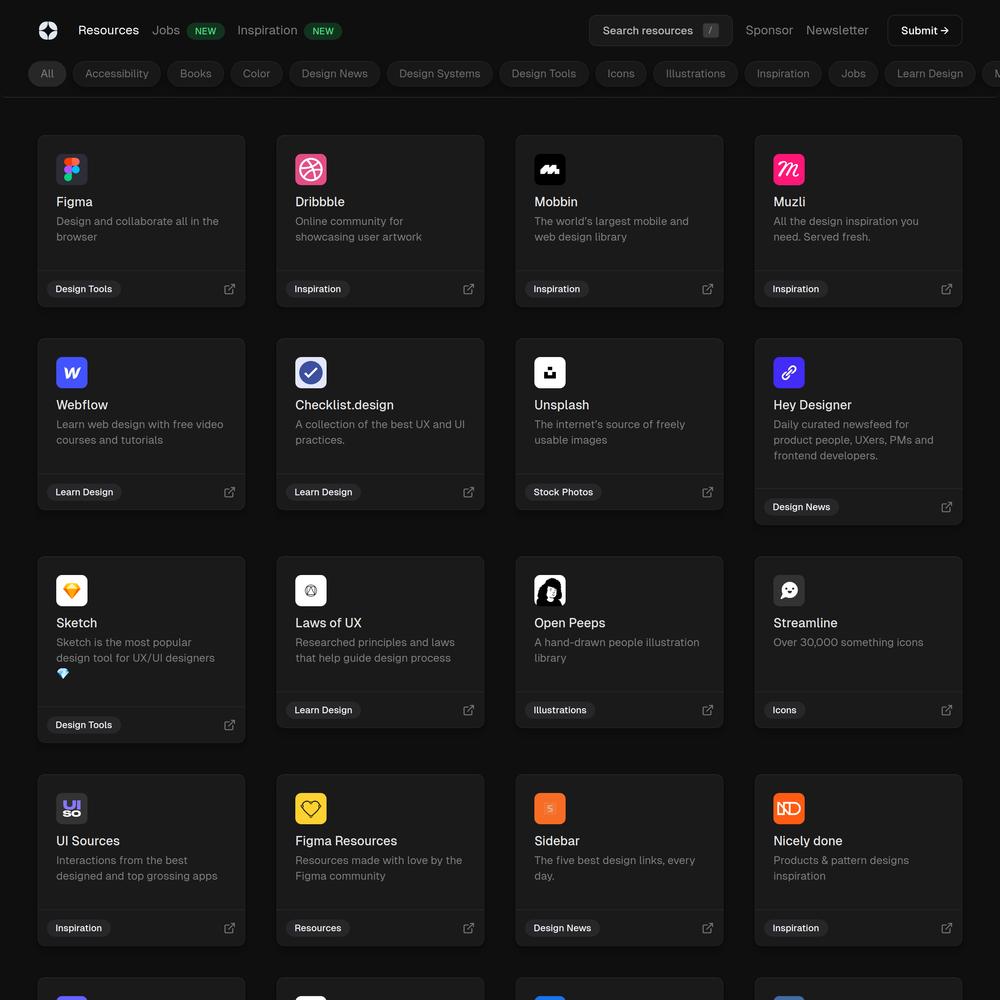
Task: Click the site logo in header
Action: (x=48, y=30)
